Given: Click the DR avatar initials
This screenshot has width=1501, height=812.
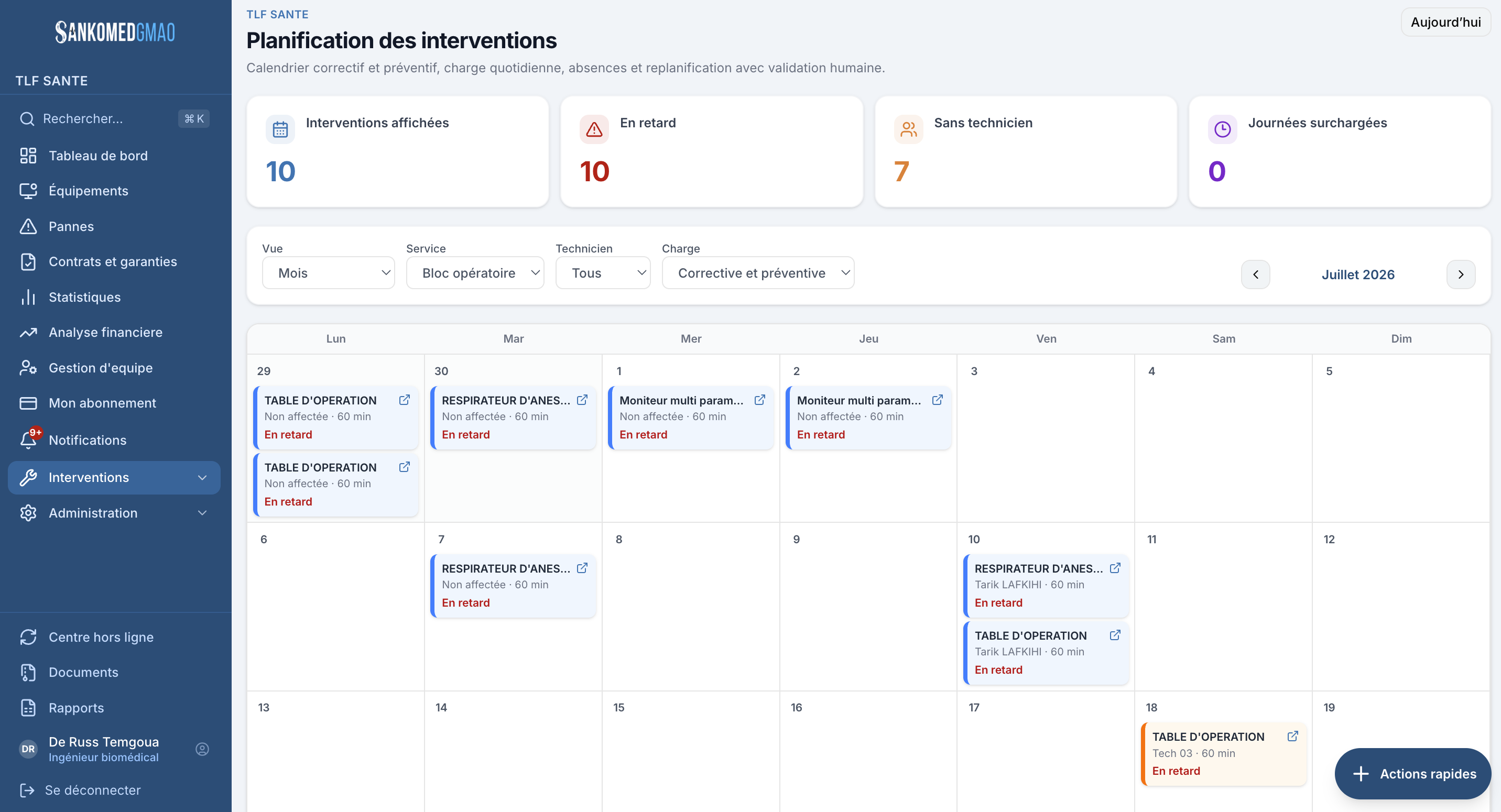Looking at the screenshot, I should pyautogui.click(x=28, y=749).
